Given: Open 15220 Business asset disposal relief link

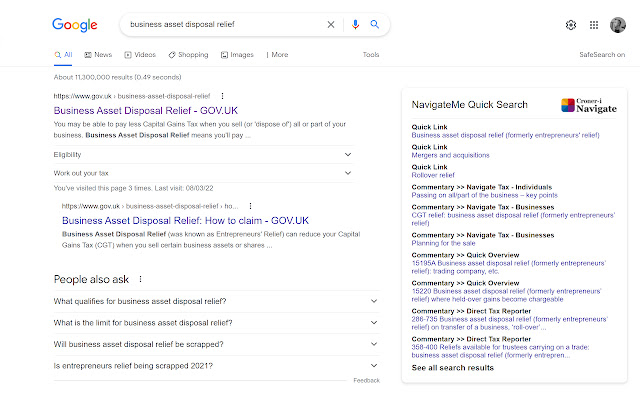Looking at the screenshot, I should click(506, 295).
